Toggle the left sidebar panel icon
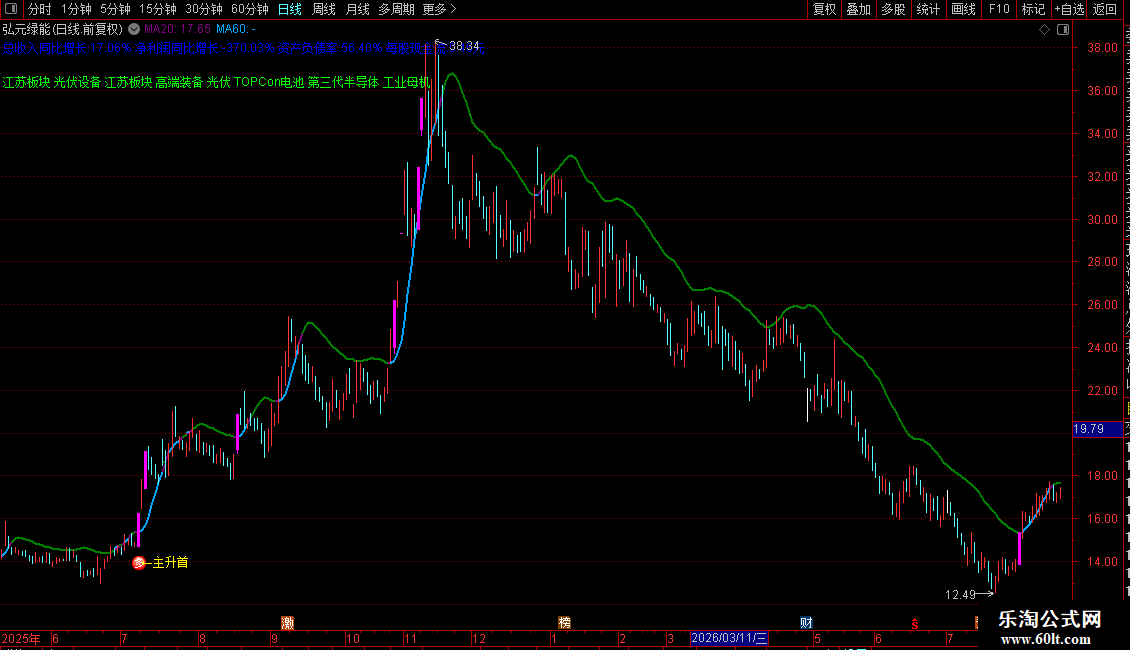 (x=11, y=9)
